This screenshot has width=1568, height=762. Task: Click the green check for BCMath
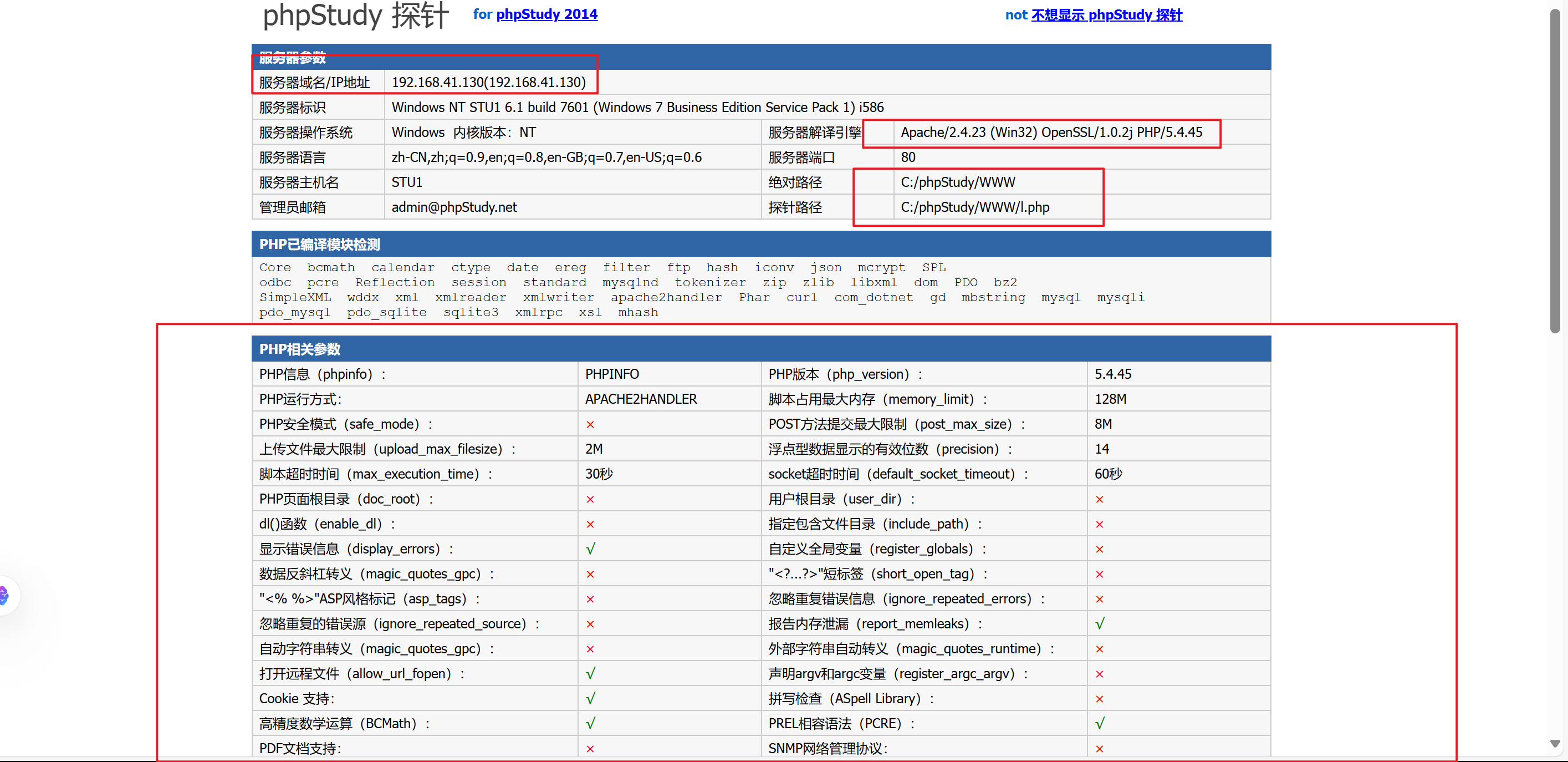pos(590,724)
